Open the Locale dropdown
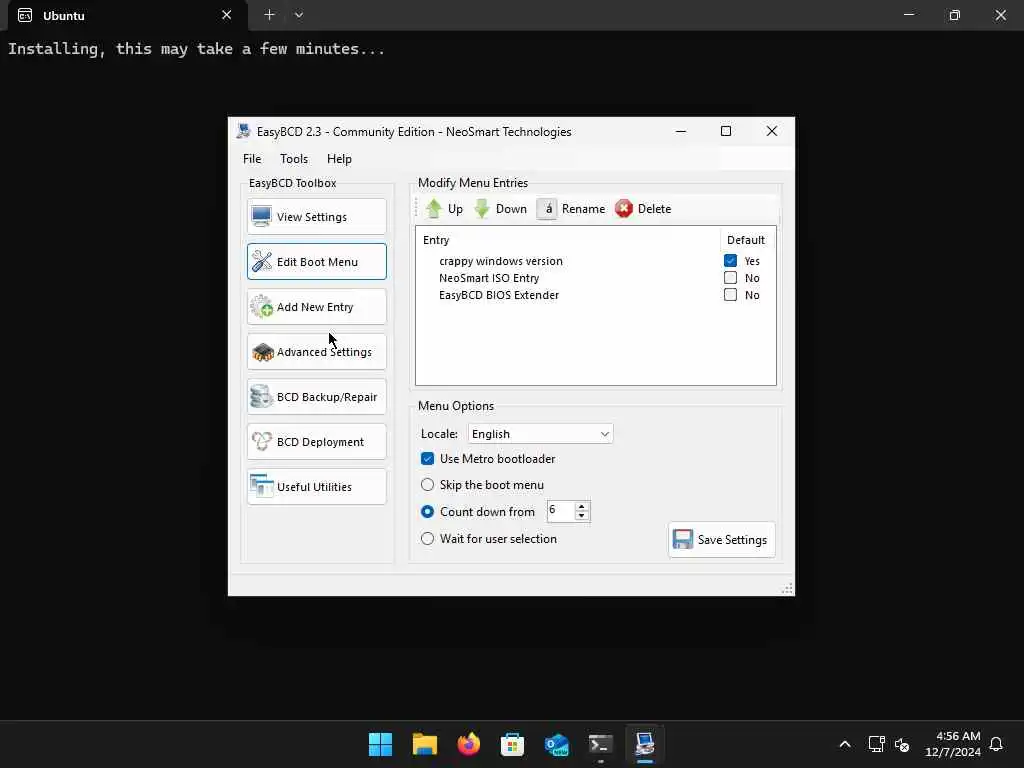The image size is (1024, 768). pyautogui.click(x=540, y=434)
